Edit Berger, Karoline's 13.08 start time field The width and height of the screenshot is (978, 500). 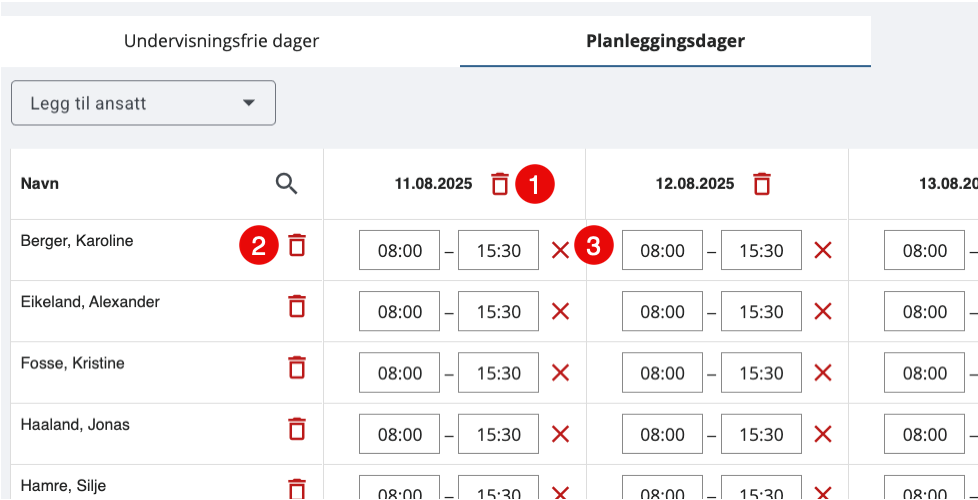[924, 251]
